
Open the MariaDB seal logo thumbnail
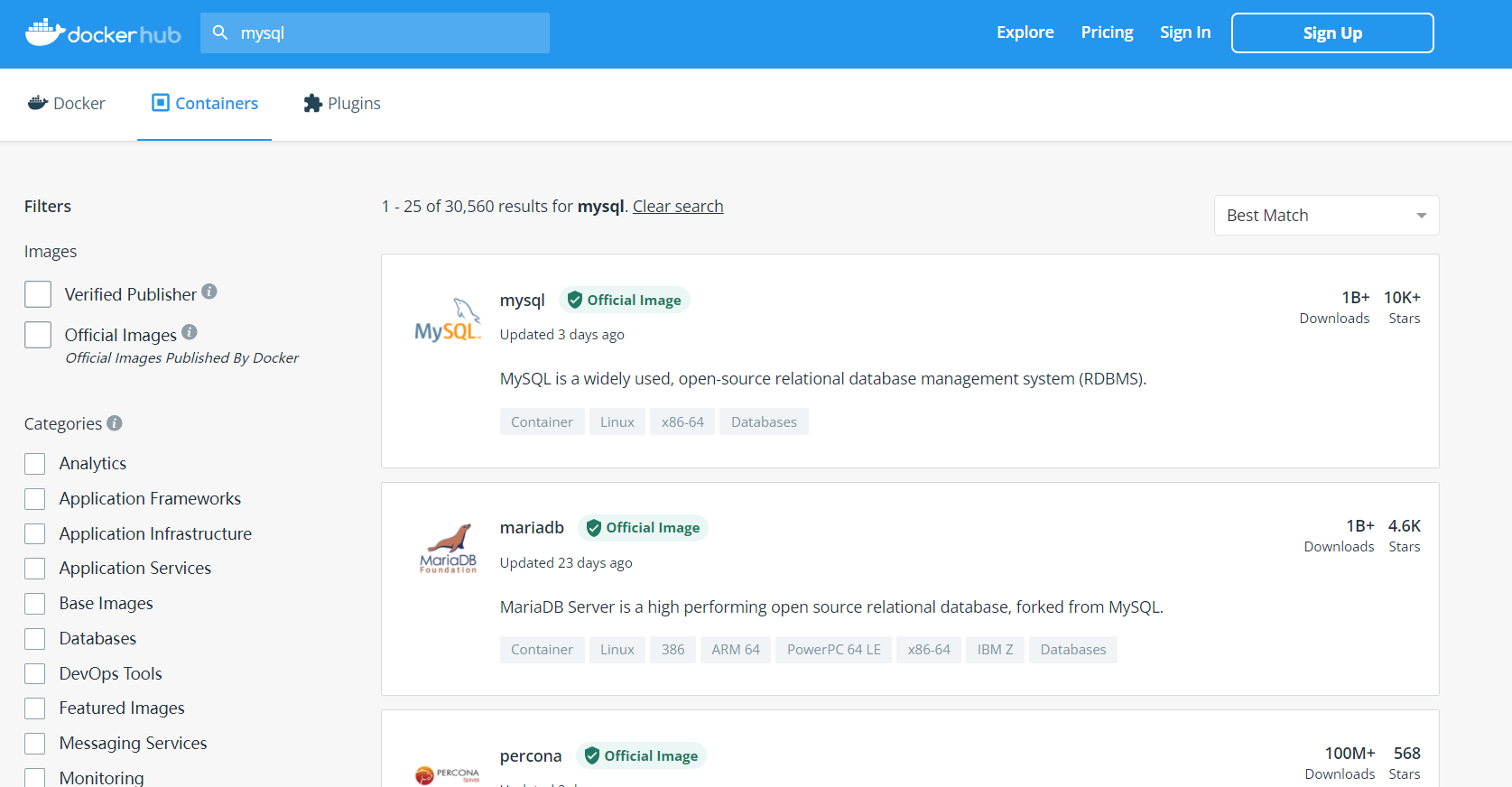(448, 548)
